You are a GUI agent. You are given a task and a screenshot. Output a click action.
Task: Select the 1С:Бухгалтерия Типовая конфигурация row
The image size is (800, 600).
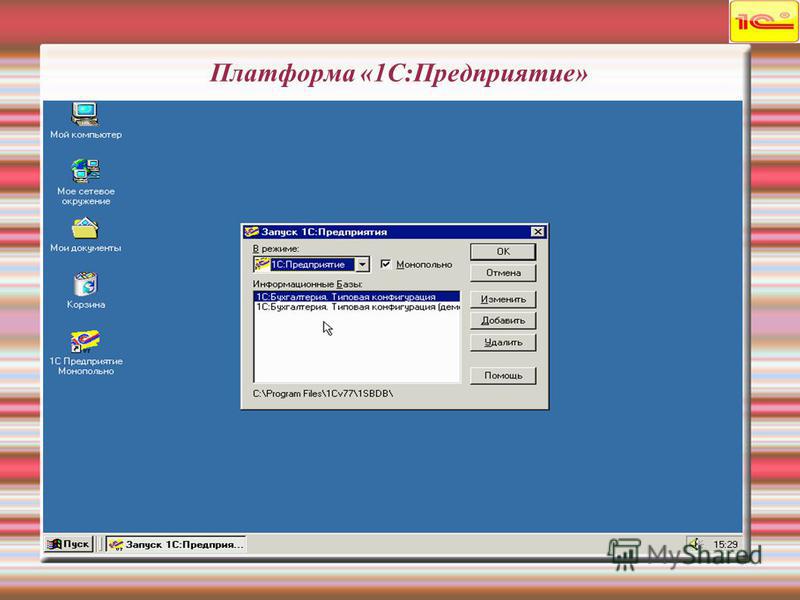pos(357,296)
